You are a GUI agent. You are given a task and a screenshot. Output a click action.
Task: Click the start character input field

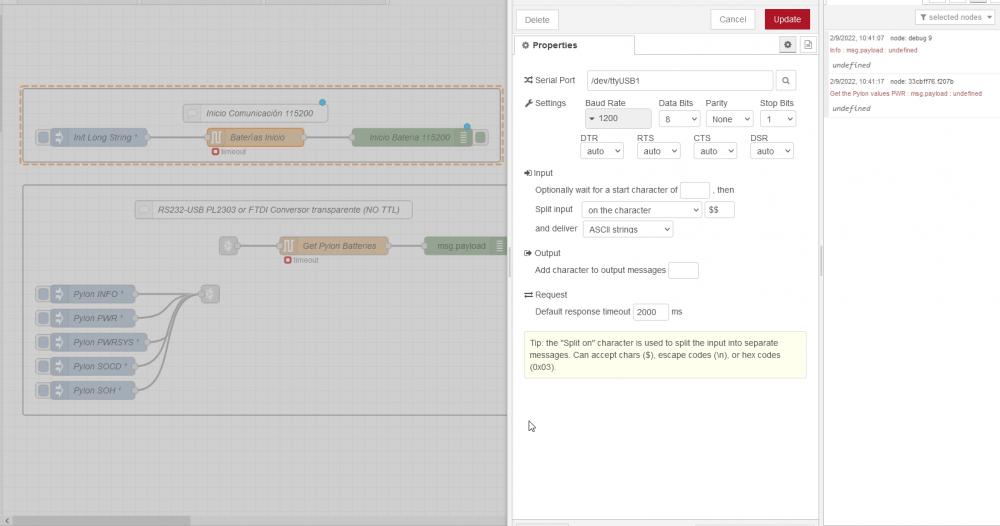(x=695, y=190)
